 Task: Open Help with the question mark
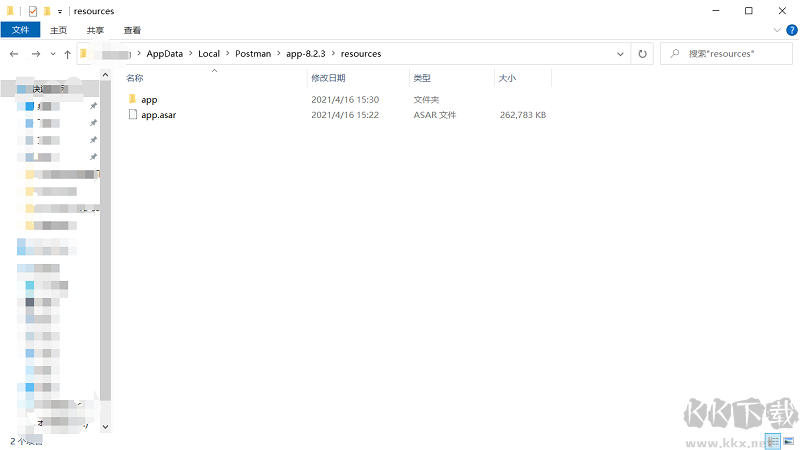(792, 30)
